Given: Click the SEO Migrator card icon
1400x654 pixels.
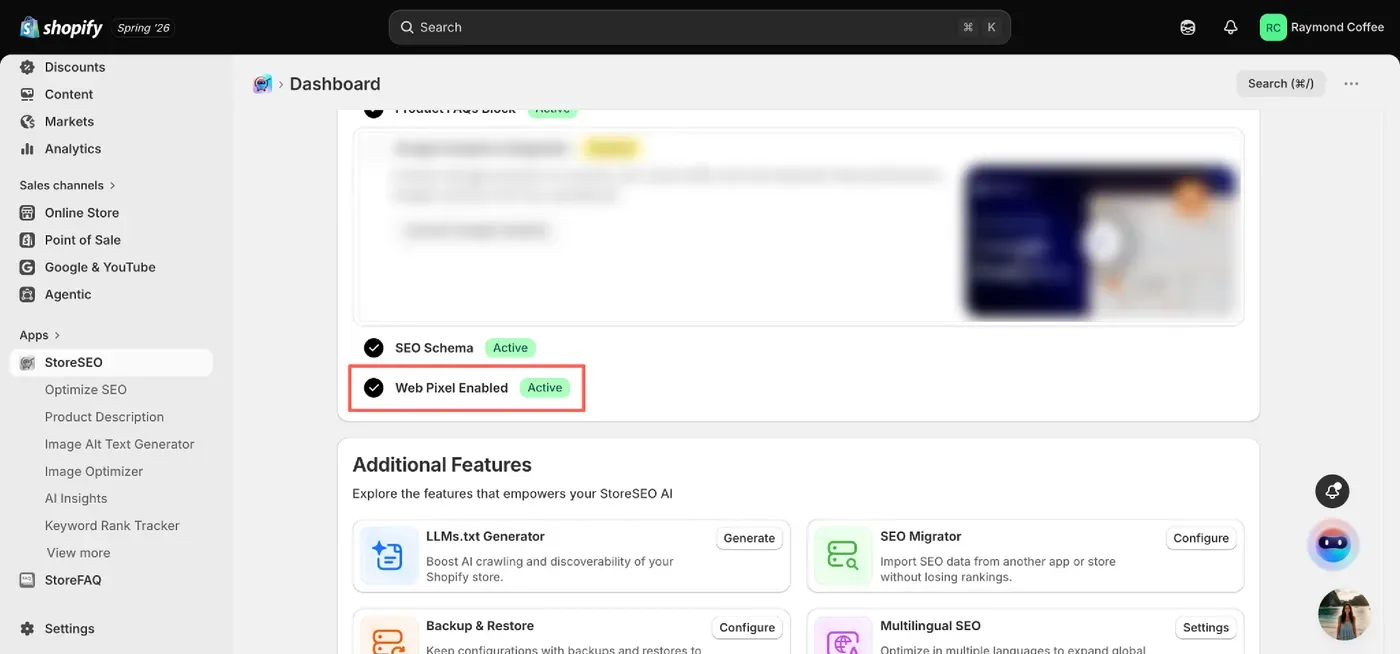Looking at the screenshot, I should 843,556.
